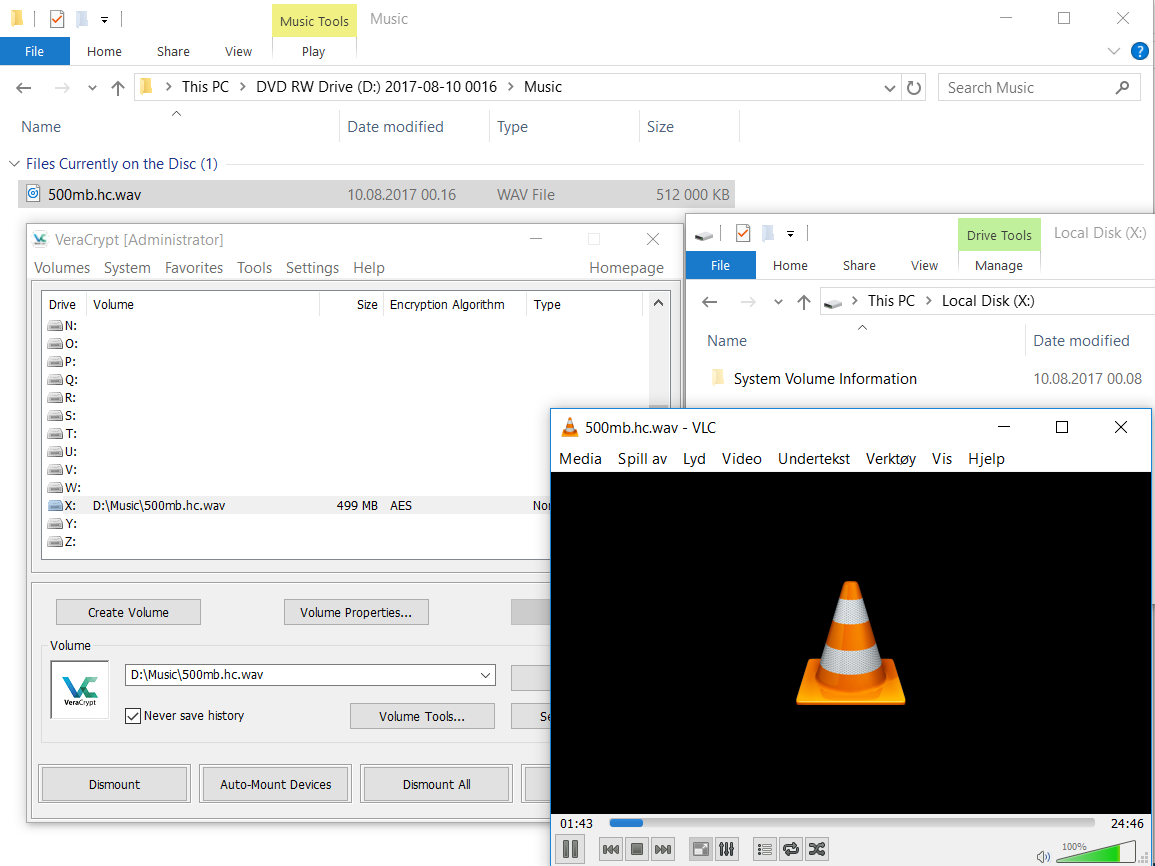Open VeraCrypt Volumes menu

coord(62,268)
